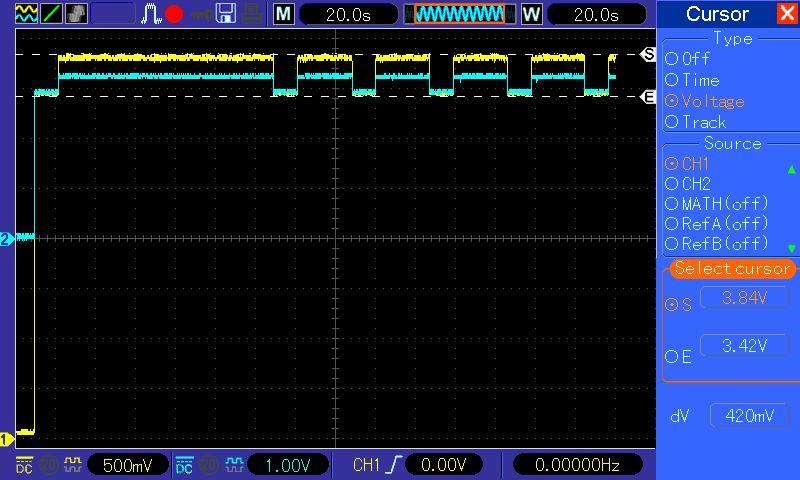Click the dimmed key lock icon
Image resolution: width=800 pixels, height=480 pixels.
(x=202, y=15)
